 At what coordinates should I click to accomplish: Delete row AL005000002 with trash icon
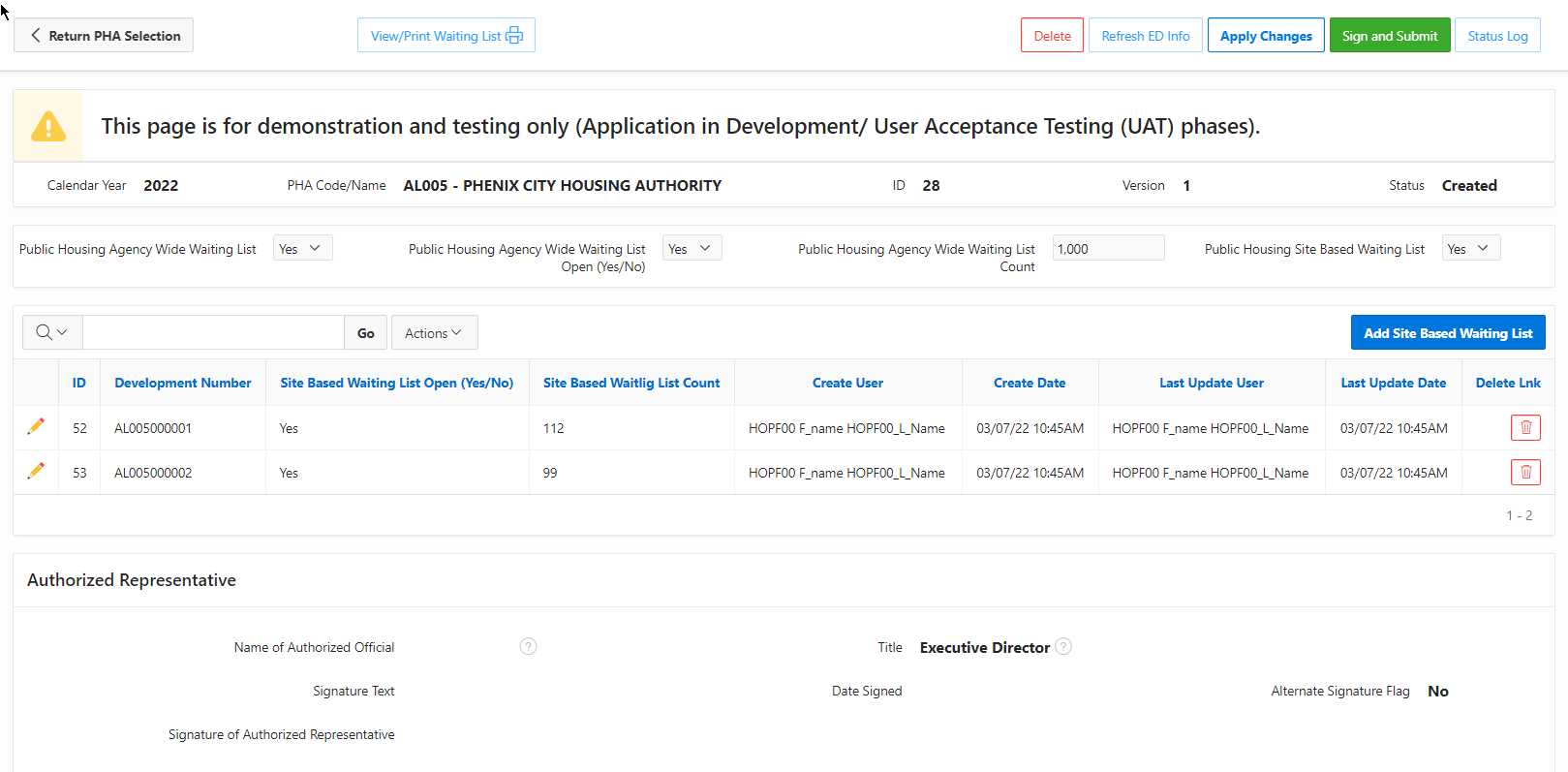1524,473
